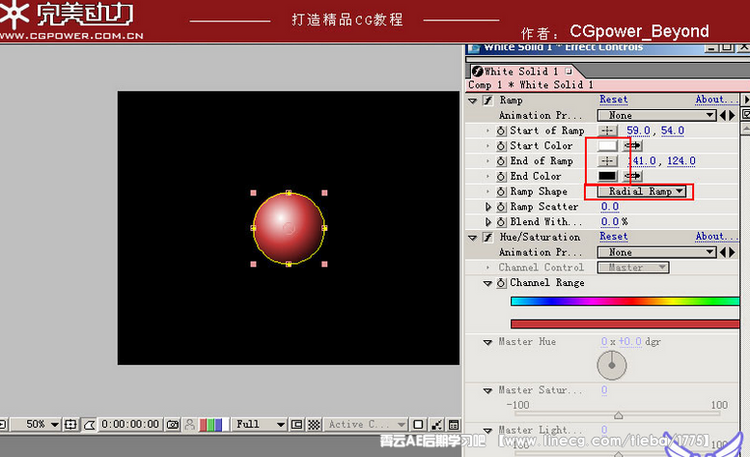The image size is (750, 457).
Task: Toggle transparency grid checkerboard
Action: 314,424
